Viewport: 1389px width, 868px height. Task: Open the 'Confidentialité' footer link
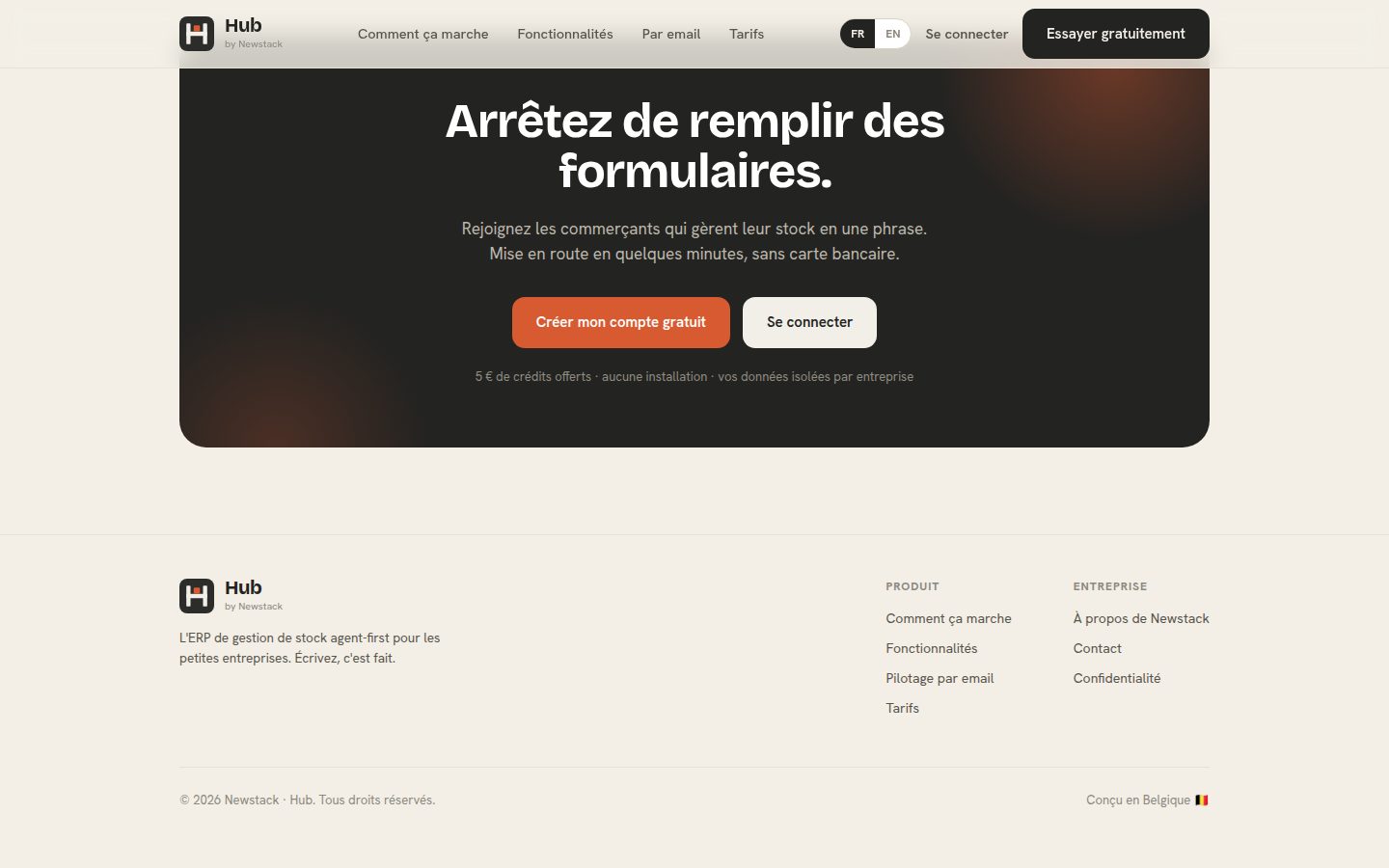[1117, 678]
